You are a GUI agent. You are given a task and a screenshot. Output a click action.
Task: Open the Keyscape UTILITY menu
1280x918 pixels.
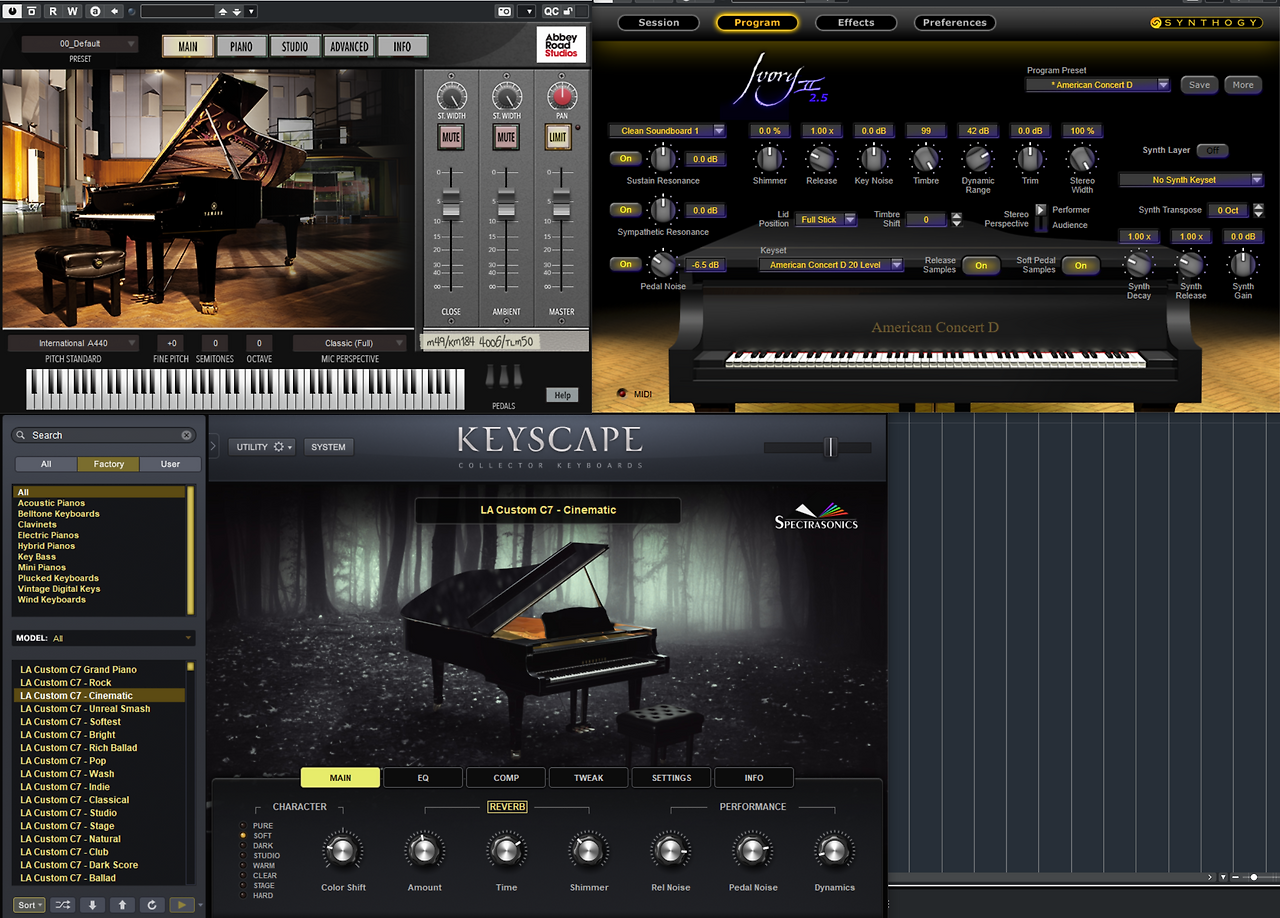(x=261, y=447)
